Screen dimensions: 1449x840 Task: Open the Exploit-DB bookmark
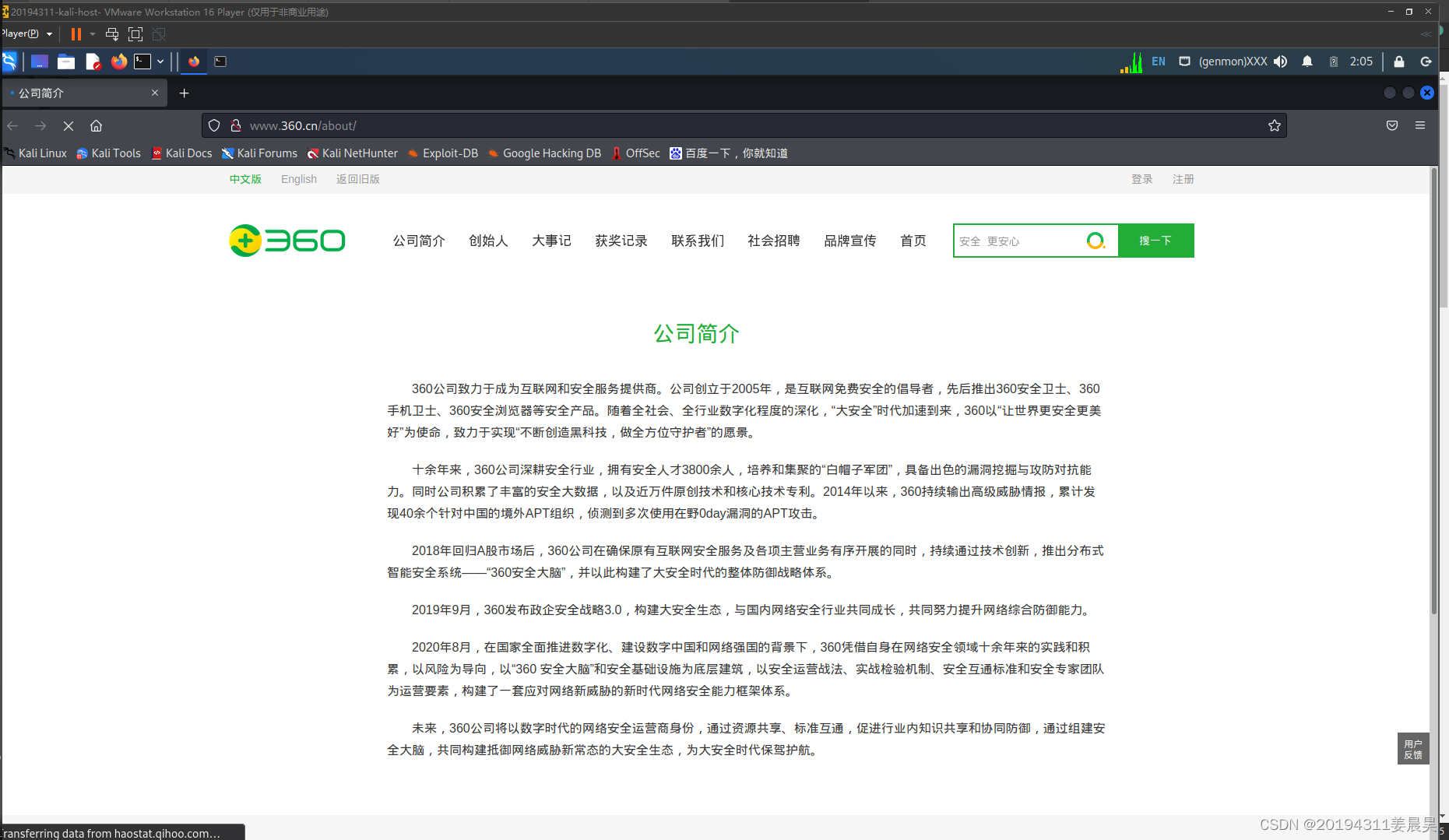coord(443,153)
